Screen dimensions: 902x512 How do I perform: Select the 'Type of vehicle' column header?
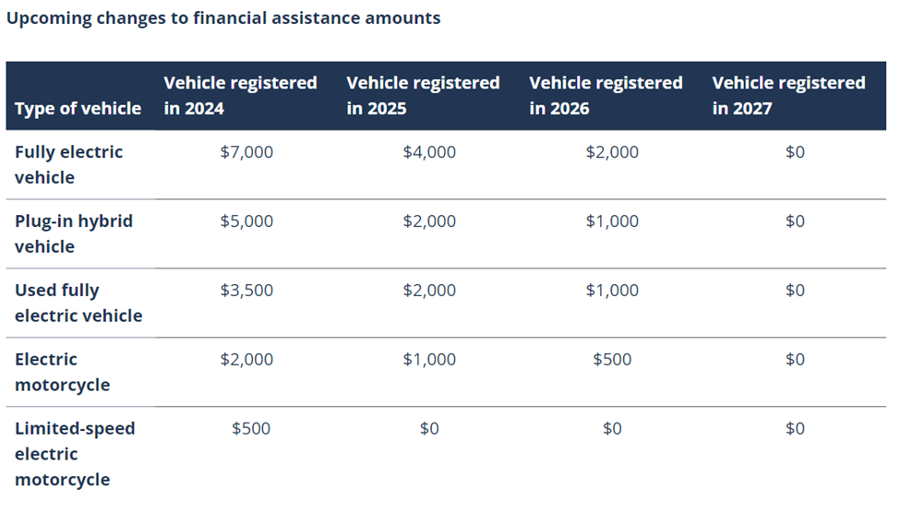pyautogui.click(x=78, y=109)
